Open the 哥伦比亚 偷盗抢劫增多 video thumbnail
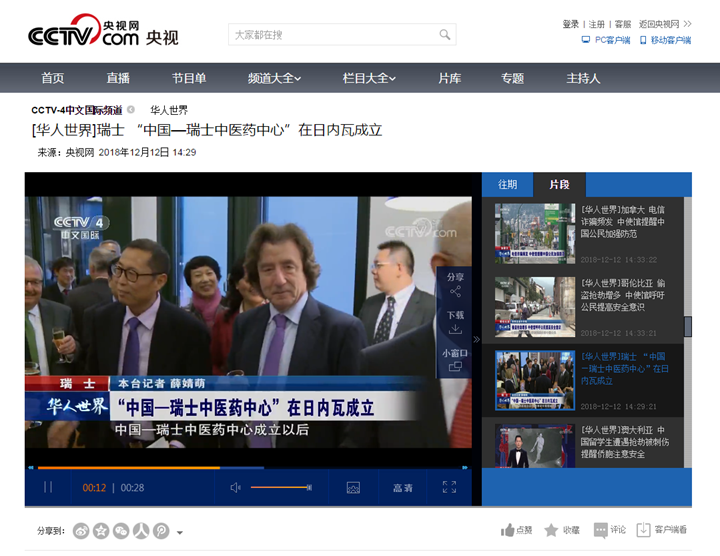This screenshot has width=720, height=556. (535, 307)
